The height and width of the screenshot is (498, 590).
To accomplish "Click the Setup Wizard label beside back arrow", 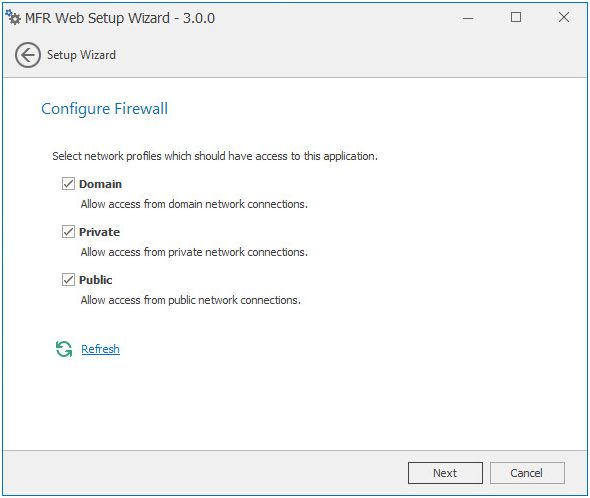I will pyautogui.click(x=81, y=55).
